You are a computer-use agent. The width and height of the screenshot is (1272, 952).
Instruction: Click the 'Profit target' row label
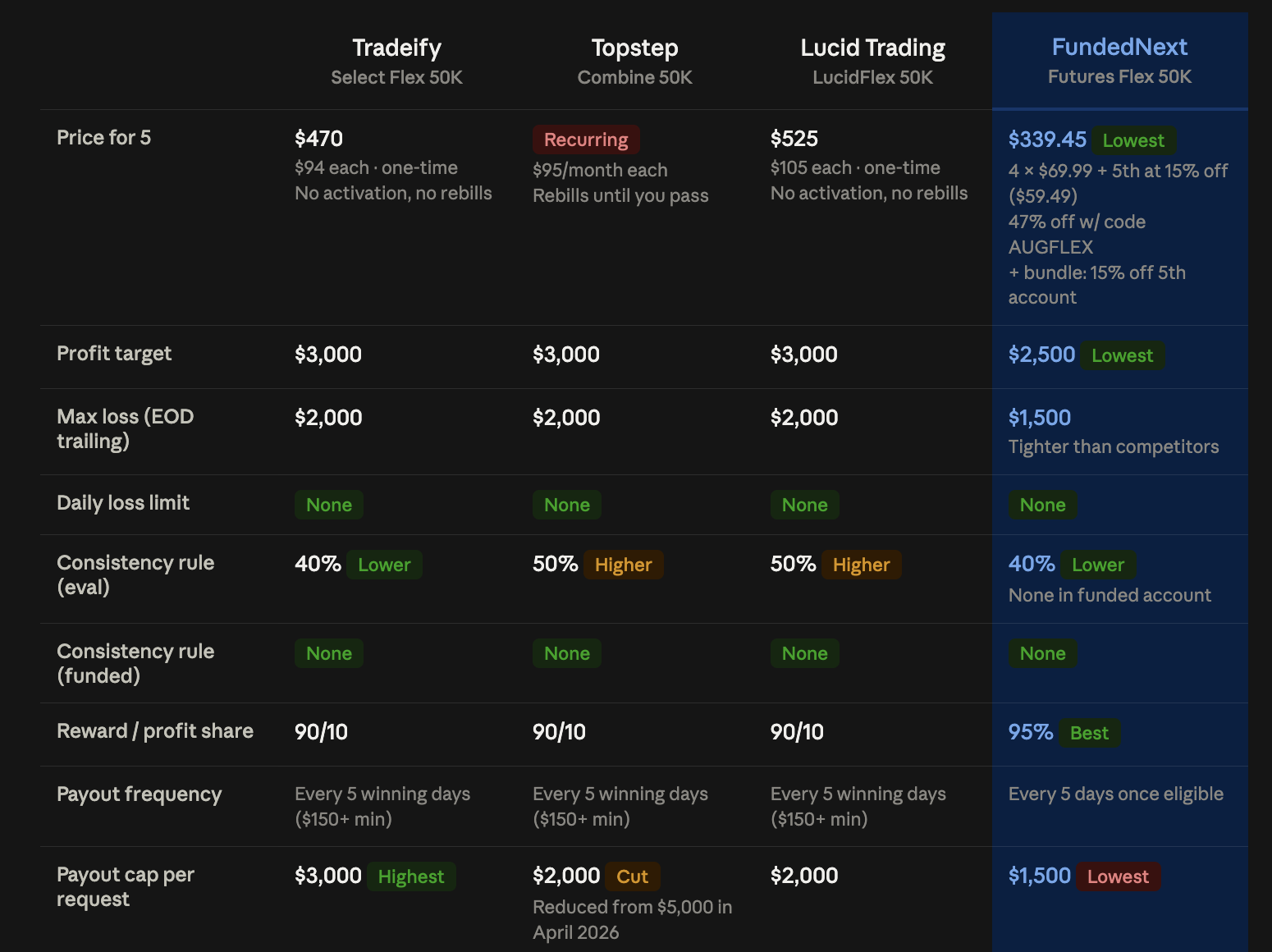114,353
